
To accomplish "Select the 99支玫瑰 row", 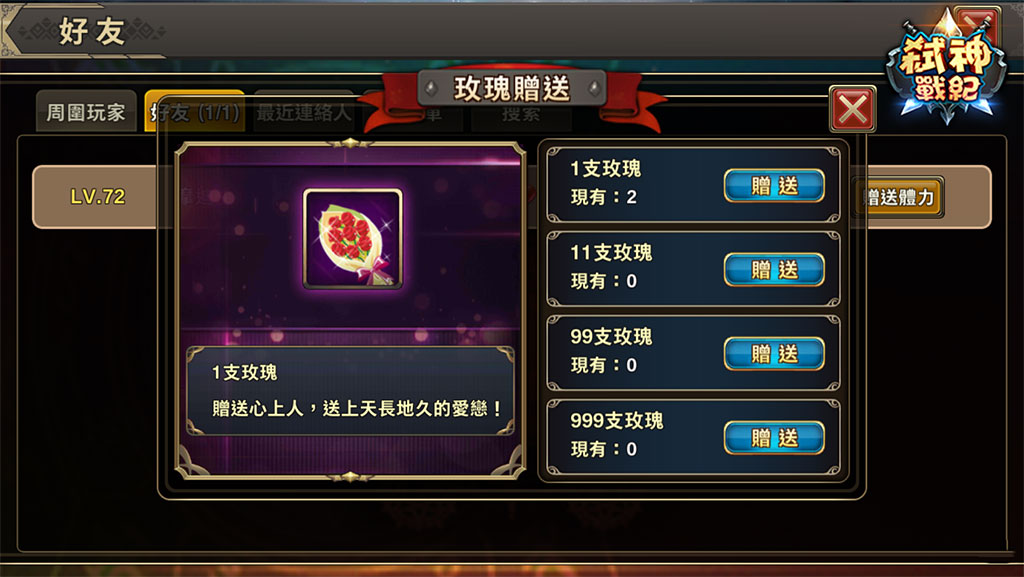I will coord(693,353).
